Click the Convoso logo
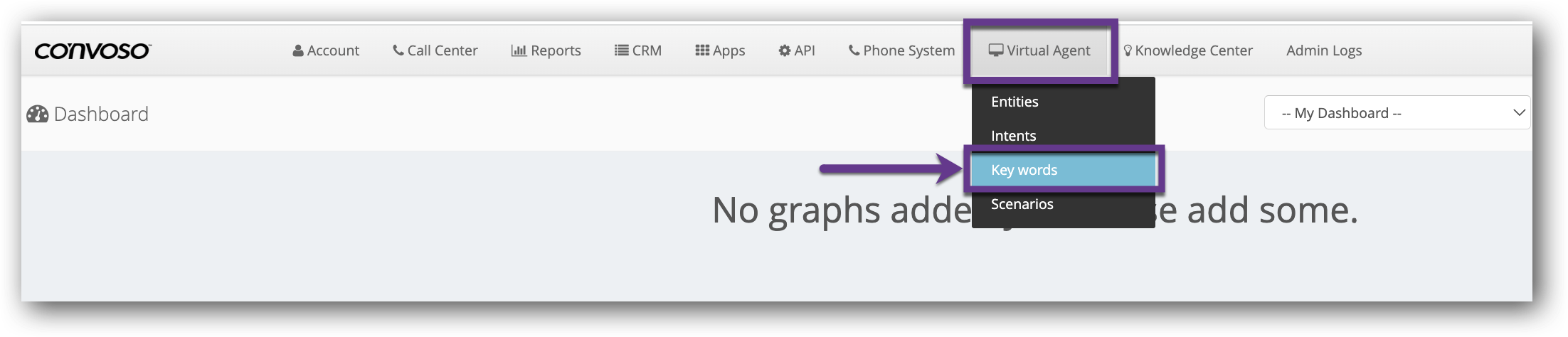Viewport: 1568px width, 337px height. point(92,51)
